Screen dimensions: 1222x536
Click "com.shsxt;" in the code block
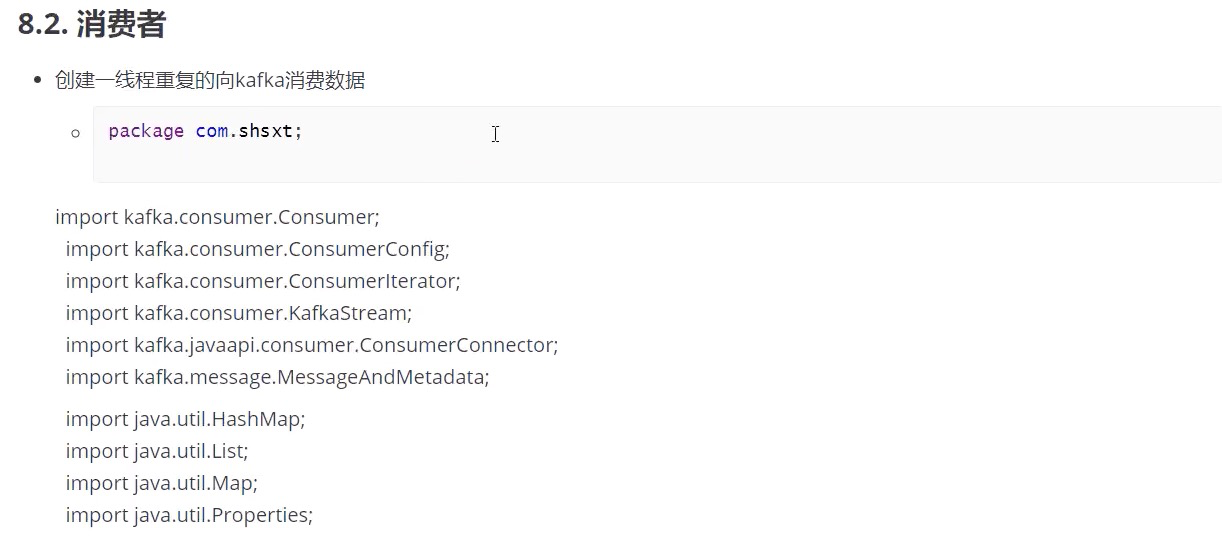[249, 131]
